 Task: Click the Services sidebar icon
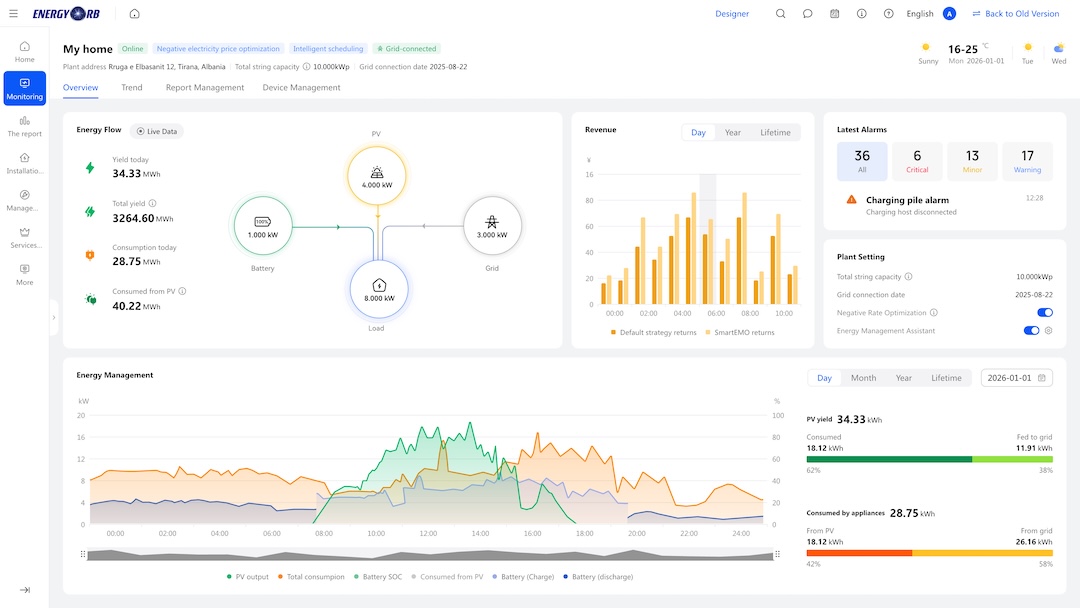(25, 238)
